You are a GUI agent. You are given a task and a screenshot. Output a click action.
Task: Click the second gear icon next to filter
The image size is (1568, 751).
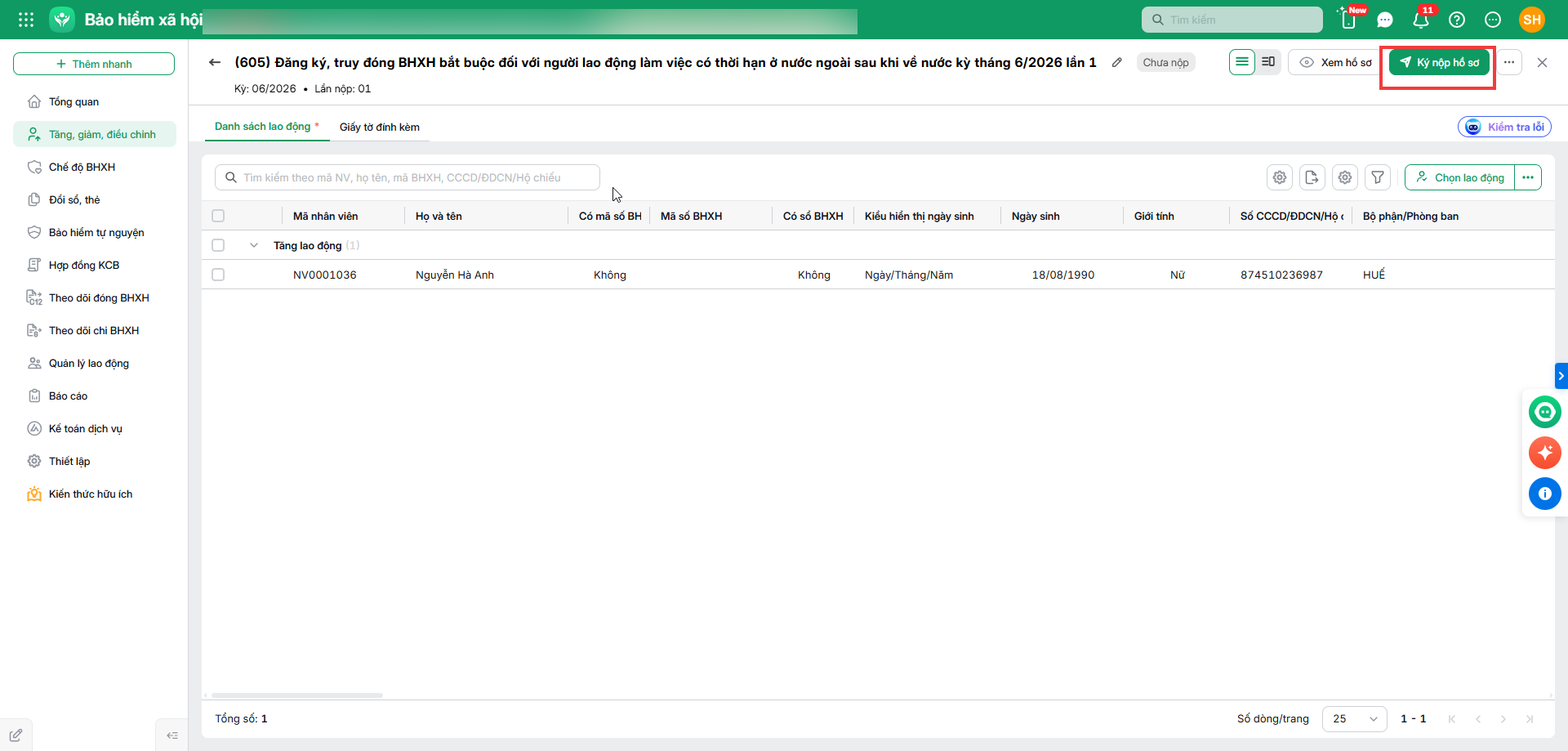tap(1345, 177)
